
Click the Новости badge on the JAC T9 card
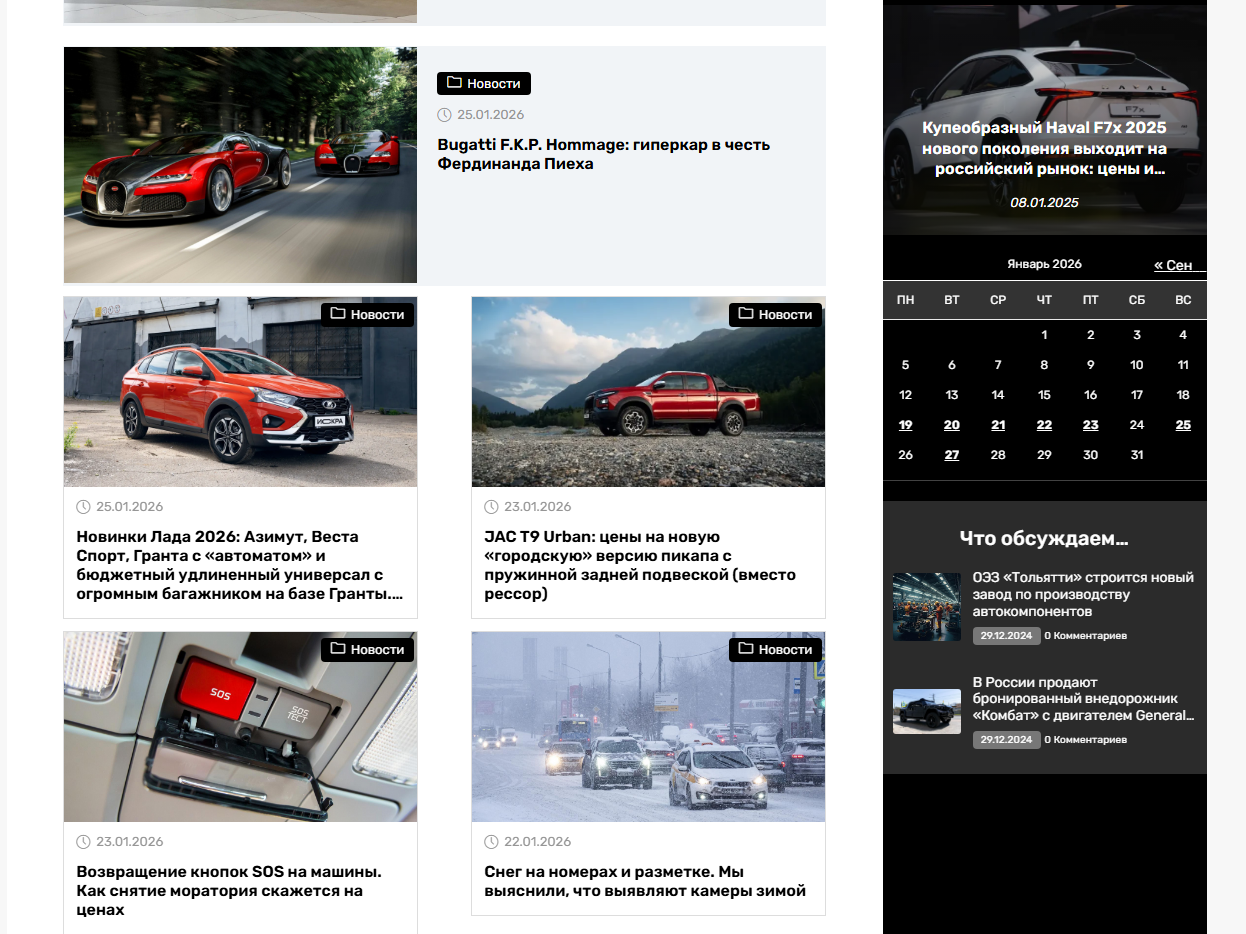point(775,314)
